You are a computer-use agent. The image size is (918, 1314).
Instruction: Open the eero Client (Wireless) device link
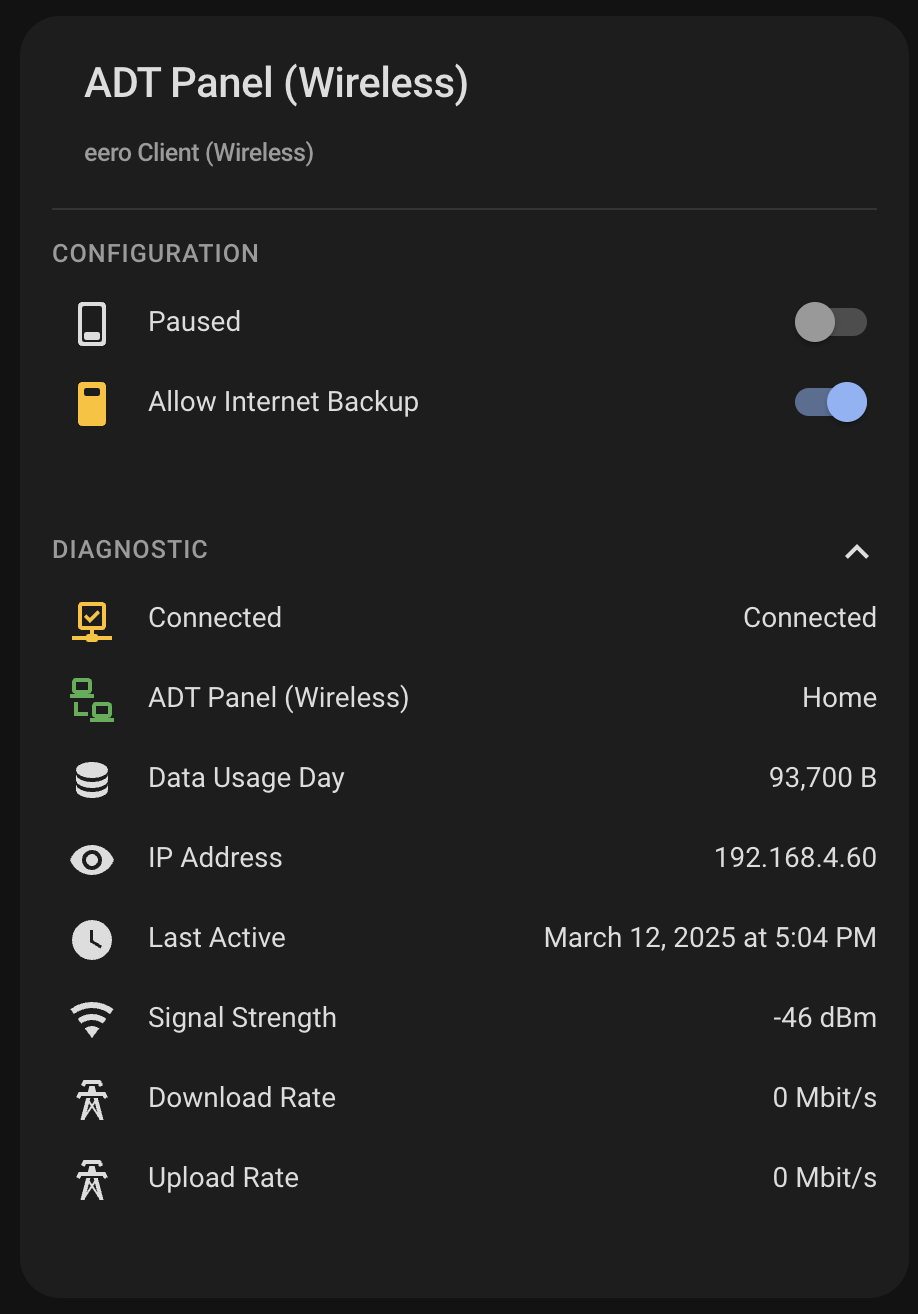199,153
